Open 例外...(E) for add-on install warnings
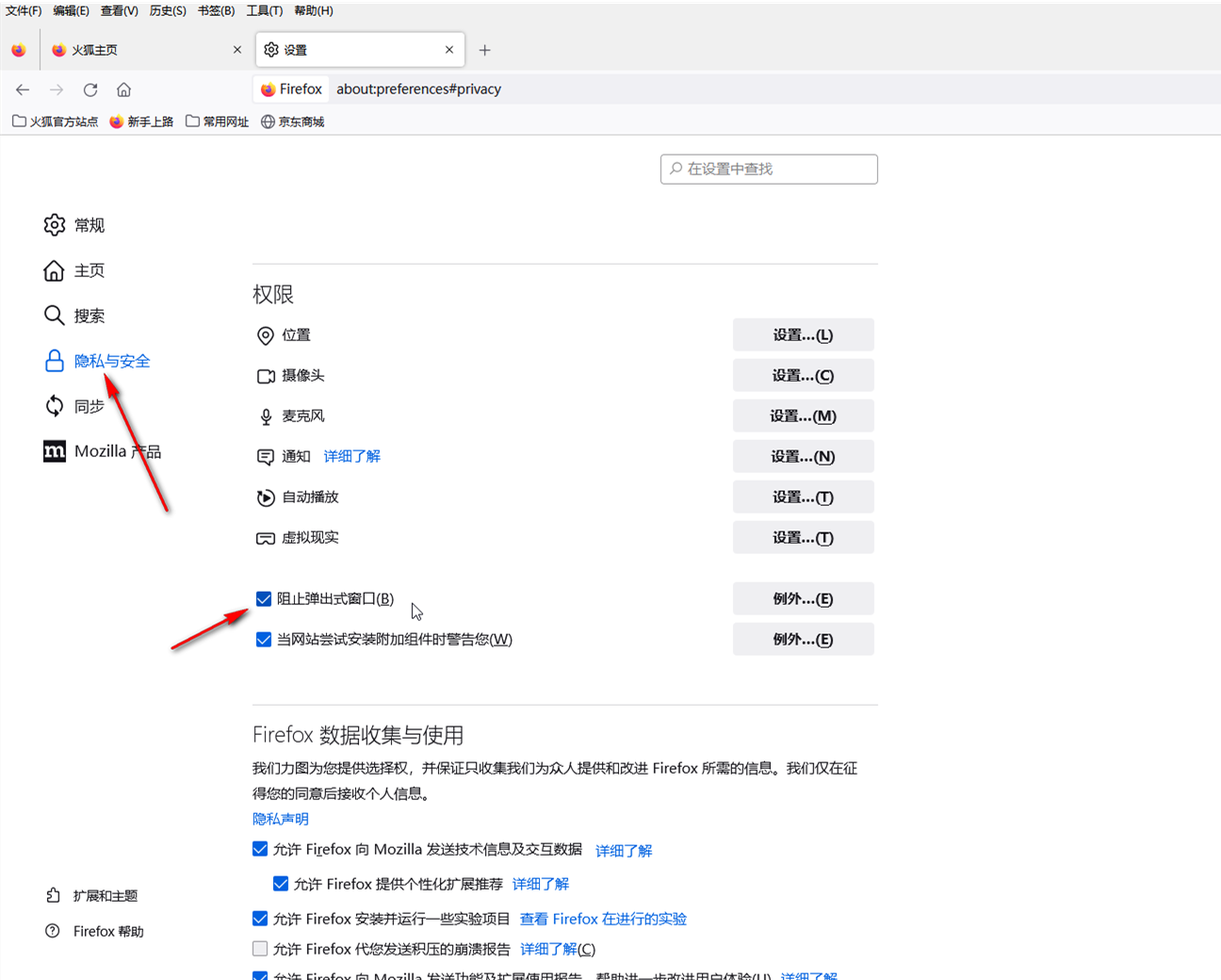The height and width of the screenshot is (980, 1221). click(804, 639)
